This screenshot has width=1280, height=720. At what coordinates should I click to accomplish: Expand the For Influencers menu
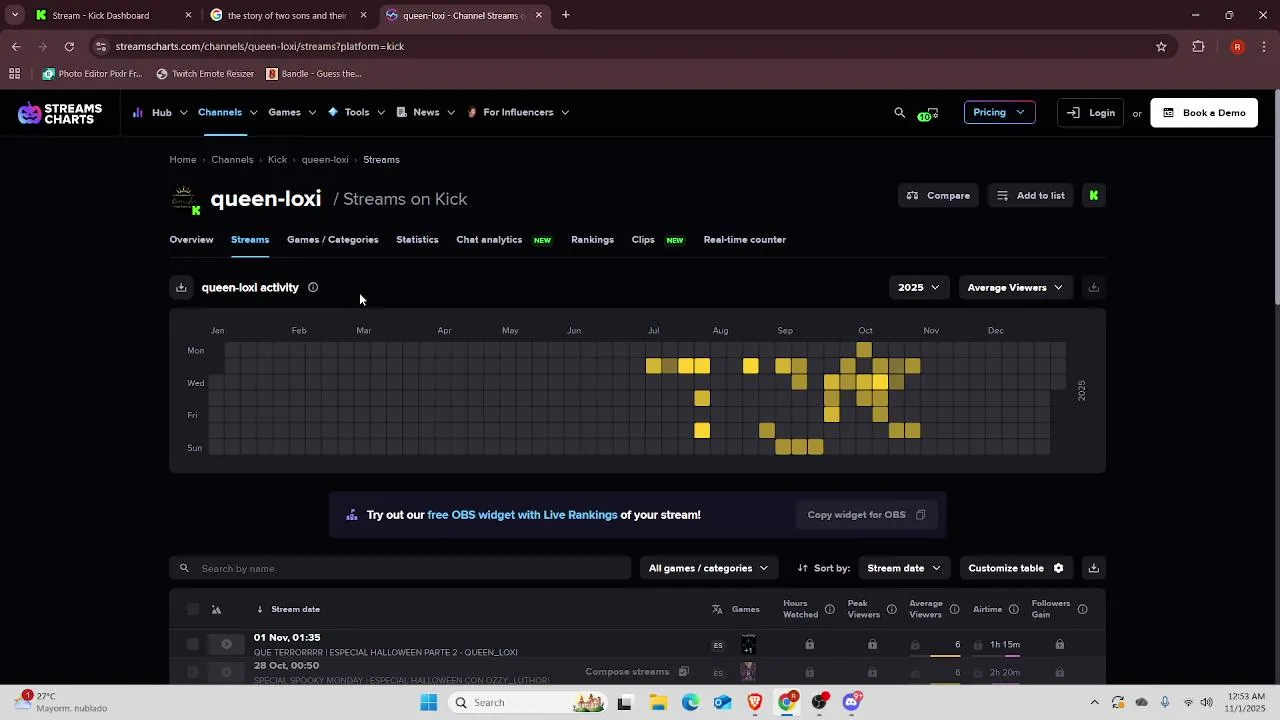[x=518, y=113]
